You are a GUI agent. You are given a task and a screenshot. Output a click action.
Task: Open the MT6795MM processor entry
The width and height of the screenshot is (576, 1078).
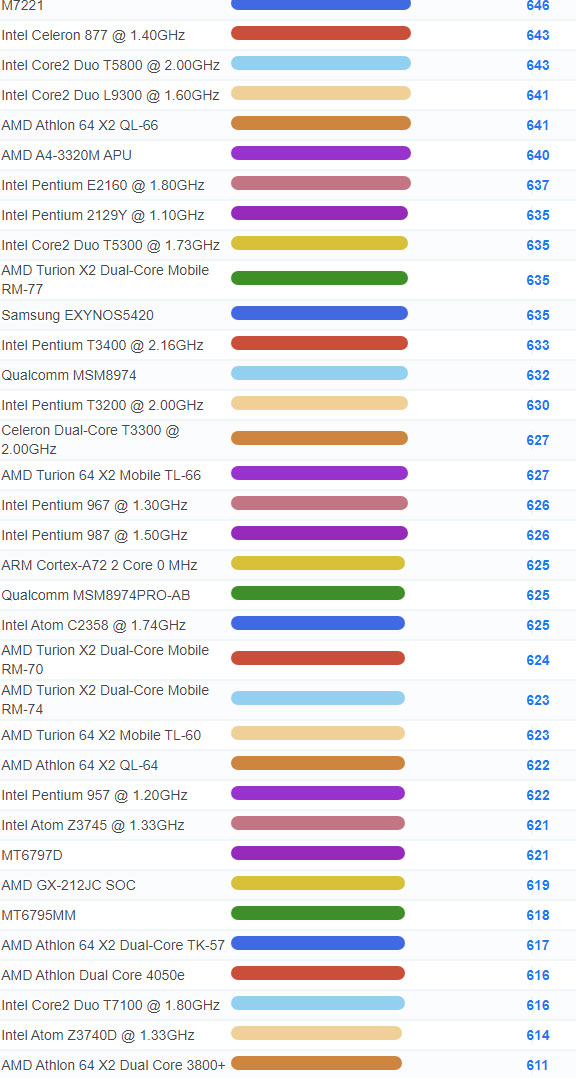pyautogui.click(x=38, y=916)
